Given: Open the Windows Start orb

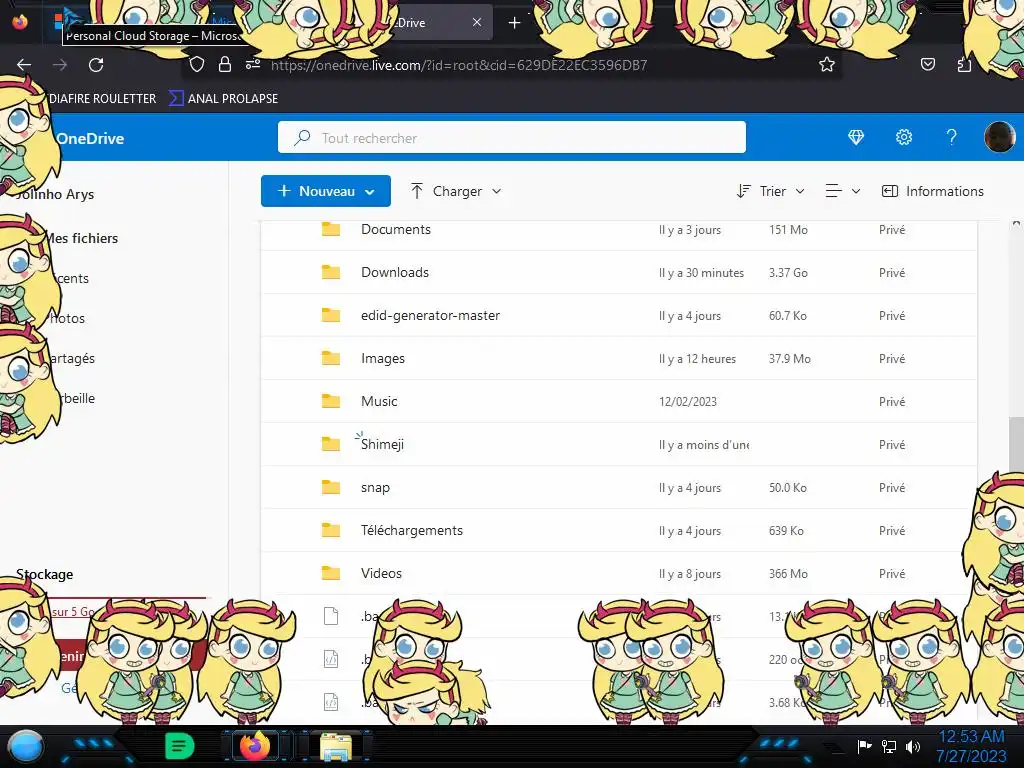Looking at the screenshot, I should [x=27, y=746].
